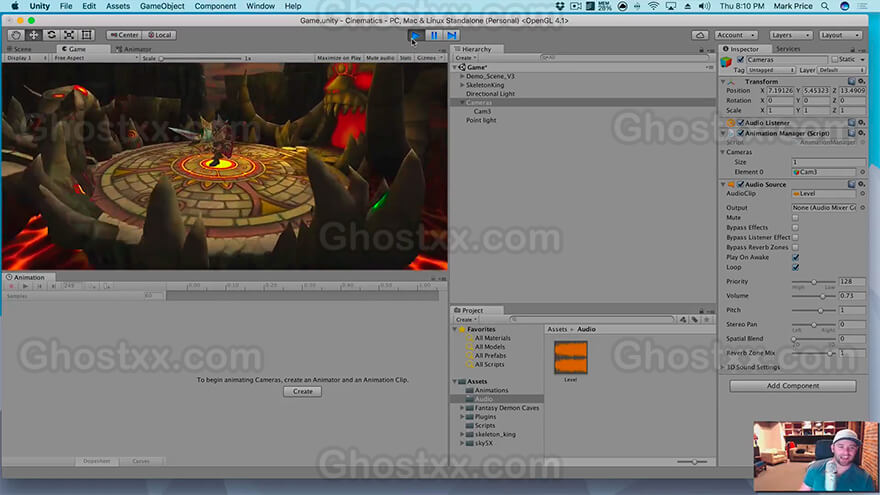Toggle Mute audio in Game view
The height and width of the screenshot is (495, 880).
point(380,58)
